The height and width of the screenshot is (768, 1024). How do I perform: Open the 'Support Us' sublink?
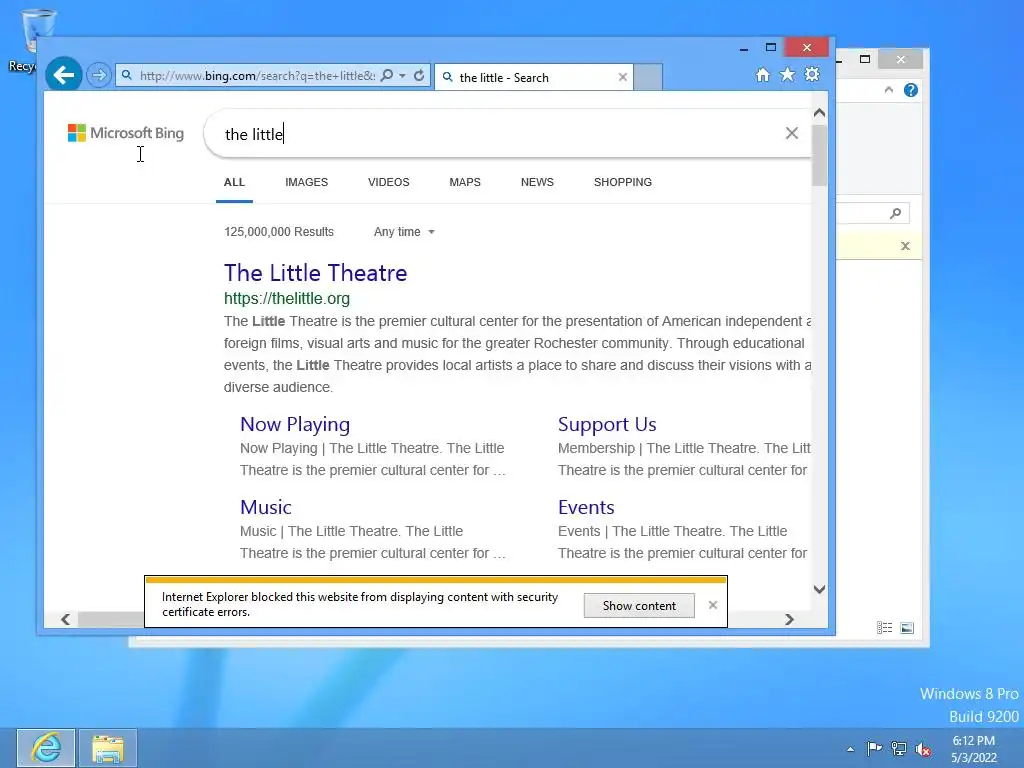[607, 424]
